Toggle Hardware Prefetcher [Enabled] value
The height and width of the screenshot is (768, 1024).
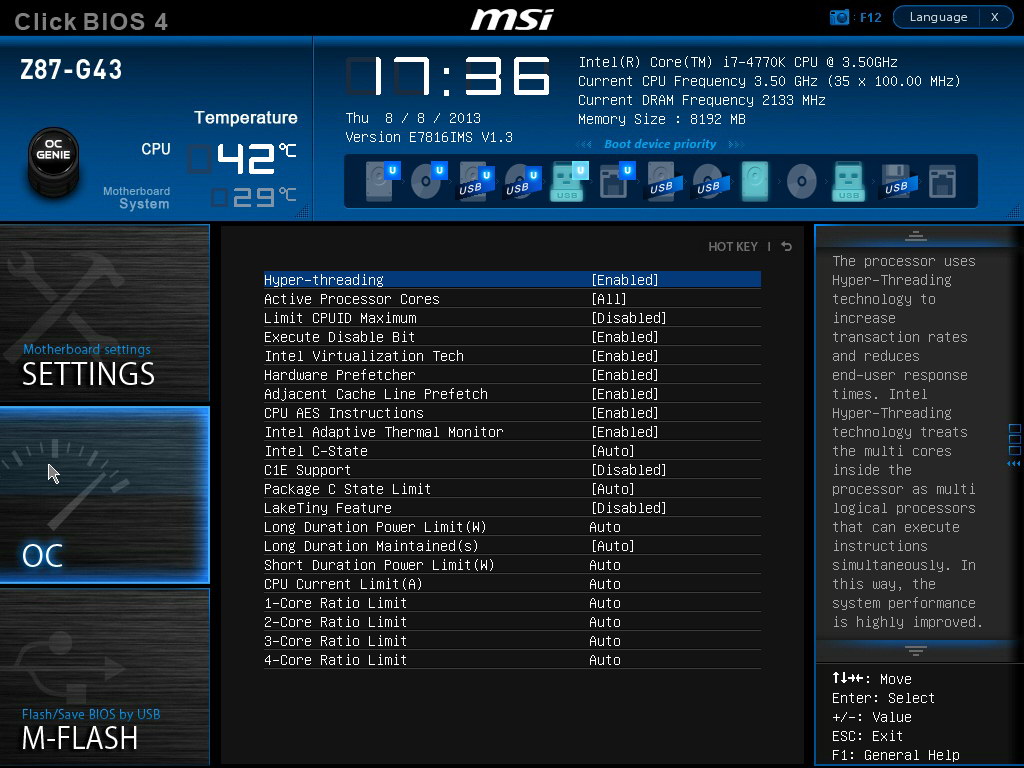pyautogui.click(x=625, y=374)
